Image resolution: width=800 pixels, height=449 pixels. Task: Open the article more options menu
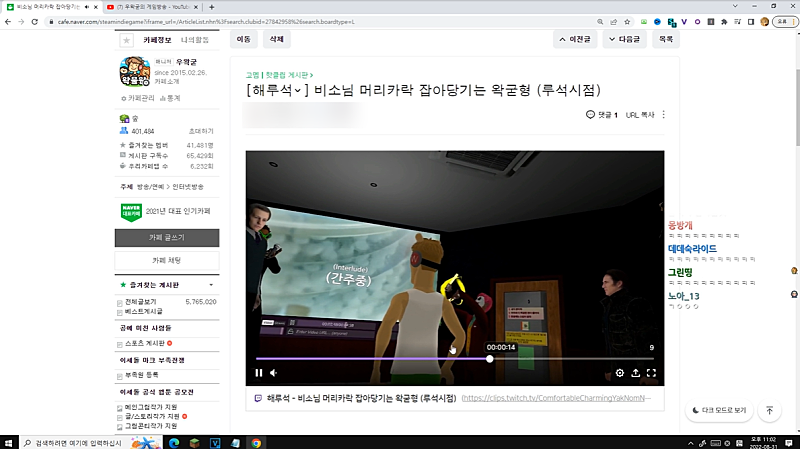tap(663, 115)
